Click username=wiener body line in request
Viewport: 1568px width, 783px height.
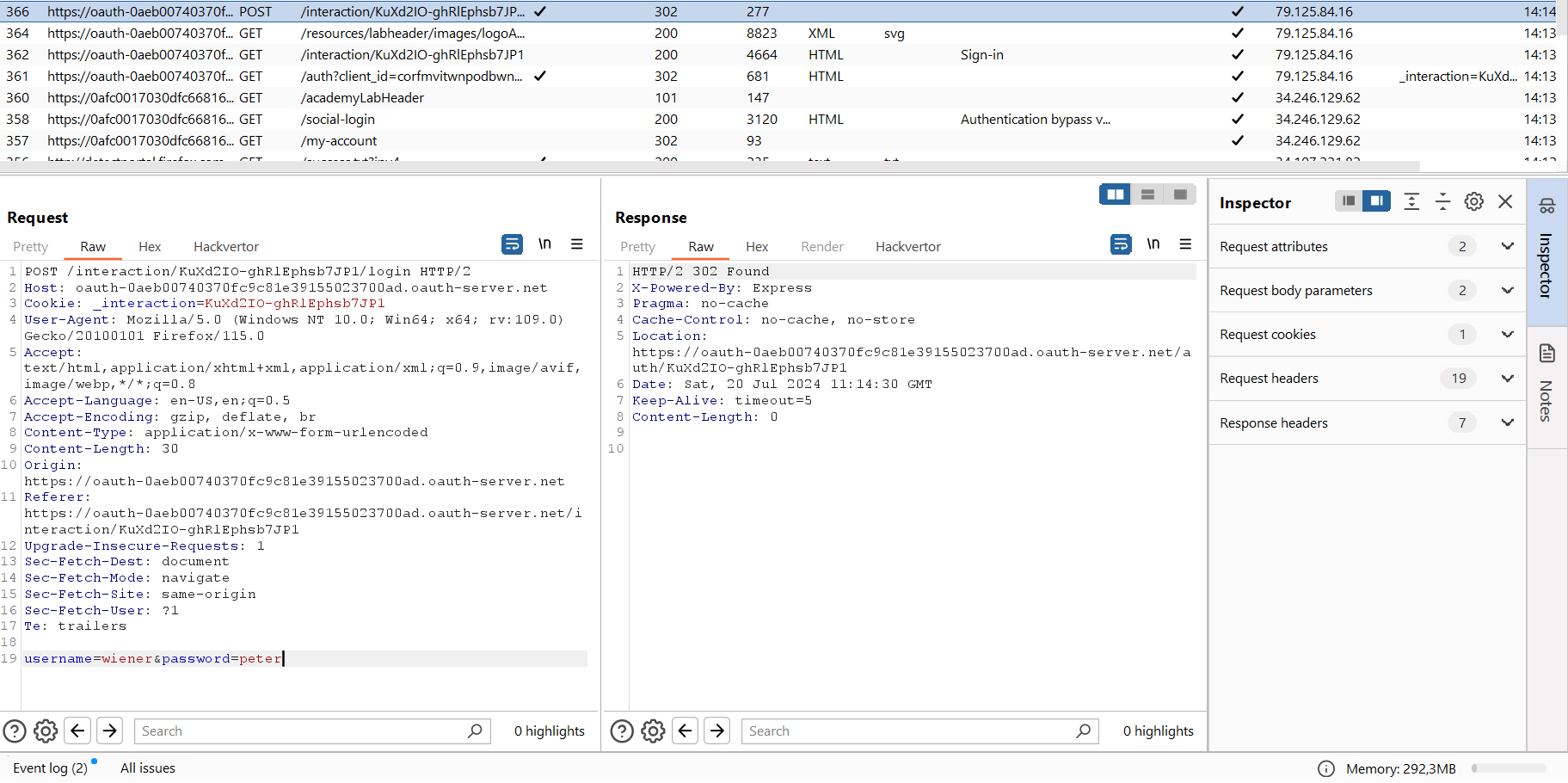pos(154,658)
